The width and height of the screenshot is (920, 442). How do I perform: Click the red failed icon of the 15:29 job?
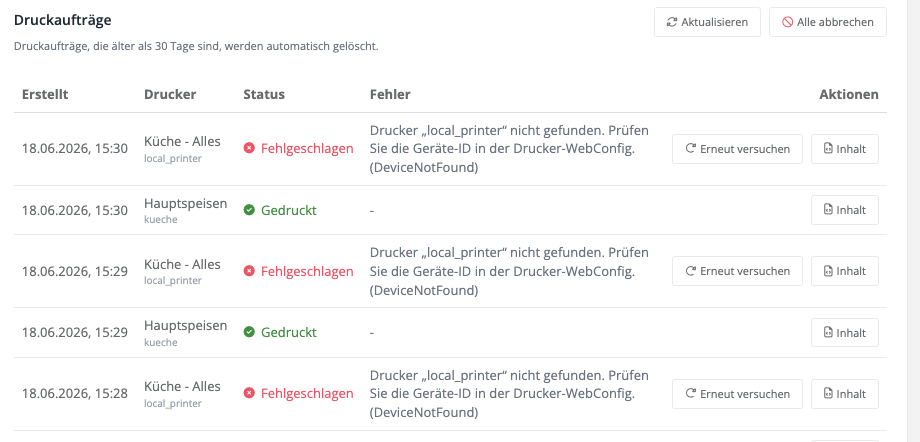[x=249, y=271]
